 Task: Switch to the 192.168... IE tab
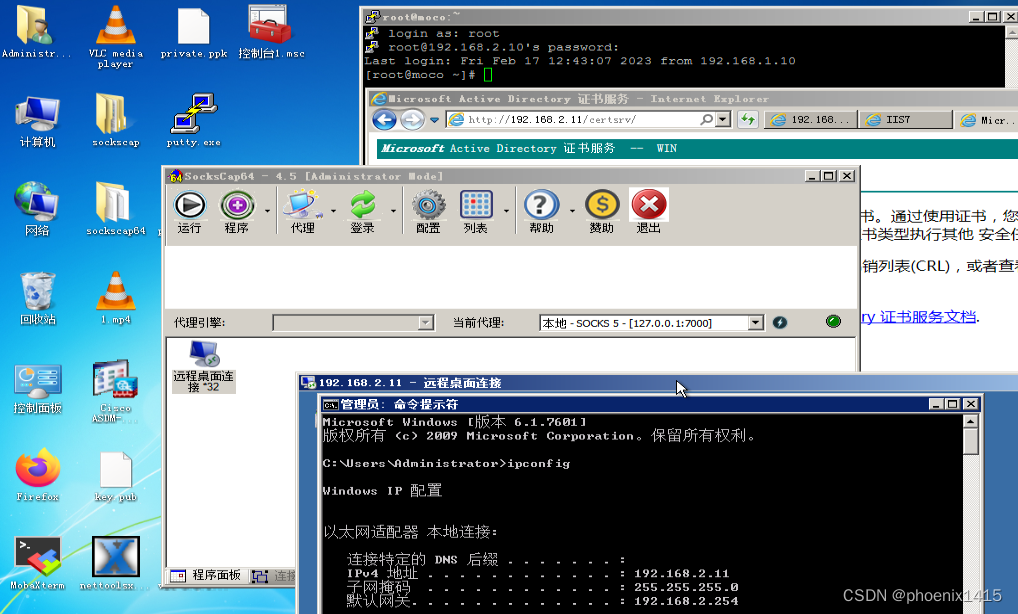click(x=810, y=119)
